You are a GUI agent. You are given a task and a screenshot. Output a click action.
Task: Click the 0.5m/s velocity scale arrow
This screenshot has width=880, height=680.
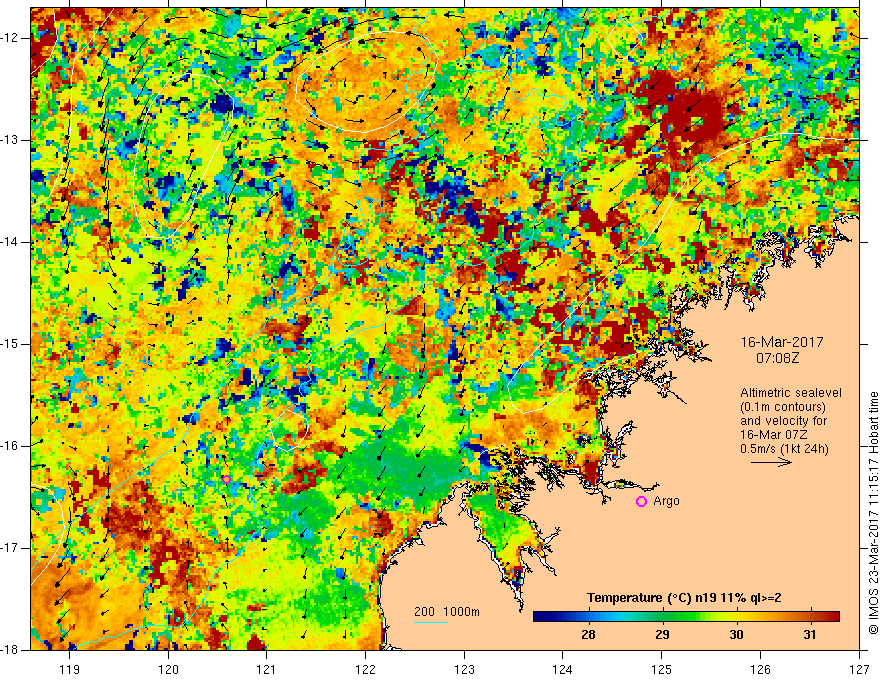[x=771, y=462]
